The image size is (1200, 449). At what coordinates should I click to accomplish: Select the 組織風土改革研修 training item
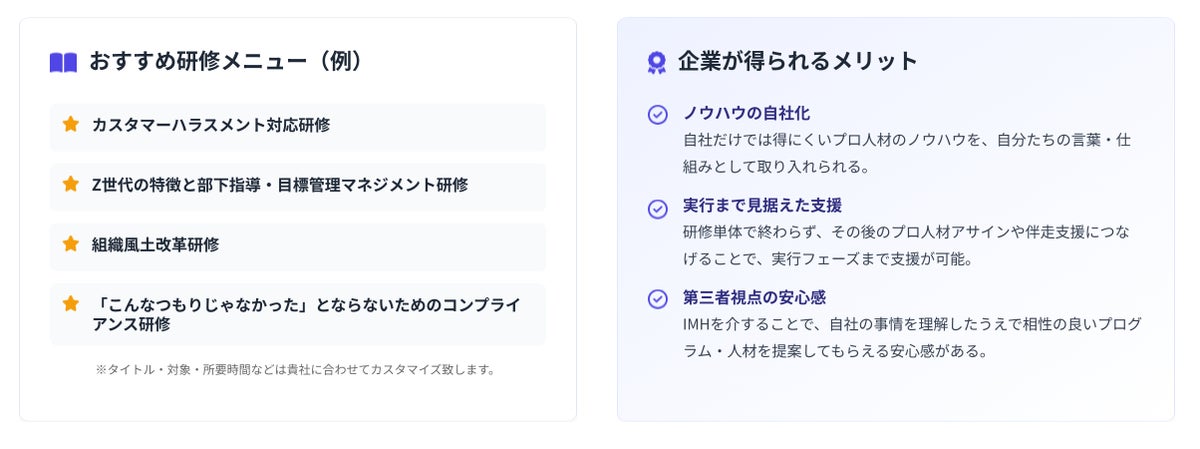pyautogui.click(x=155, y=245)
